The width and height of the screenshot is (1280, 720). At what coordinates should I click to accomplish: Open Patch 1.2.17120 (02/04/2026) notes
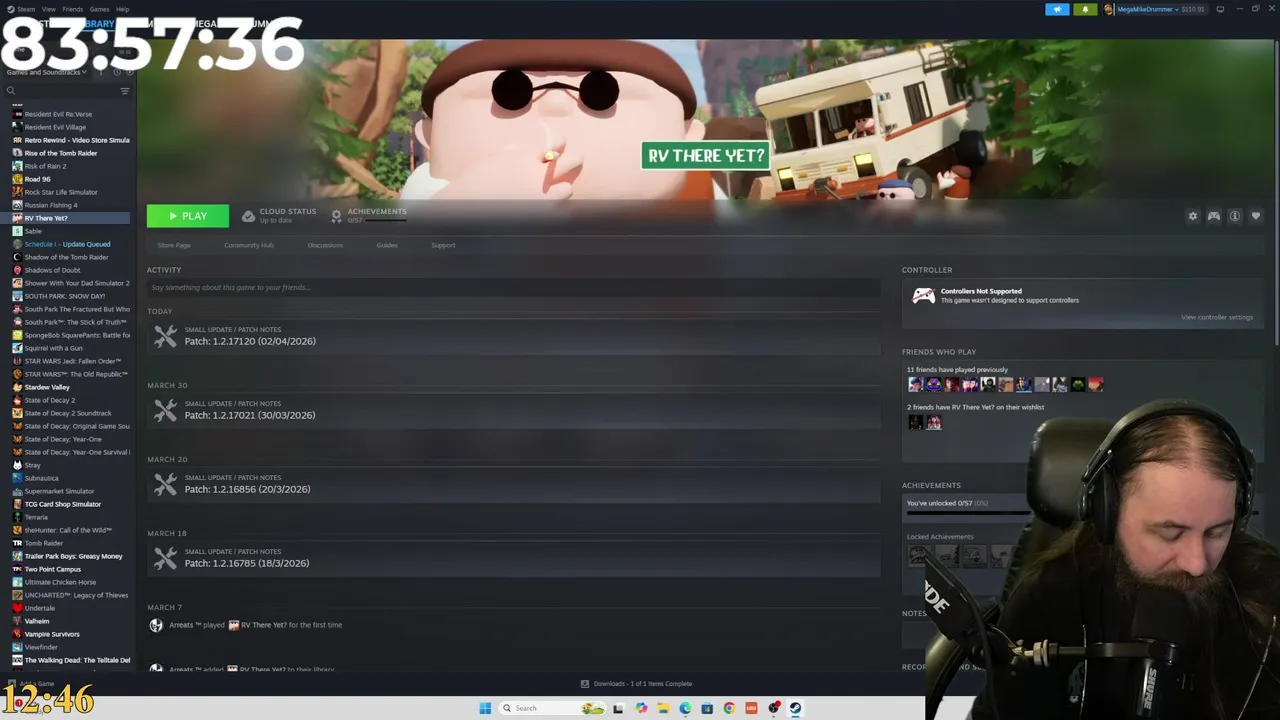[x=513, y=337]
